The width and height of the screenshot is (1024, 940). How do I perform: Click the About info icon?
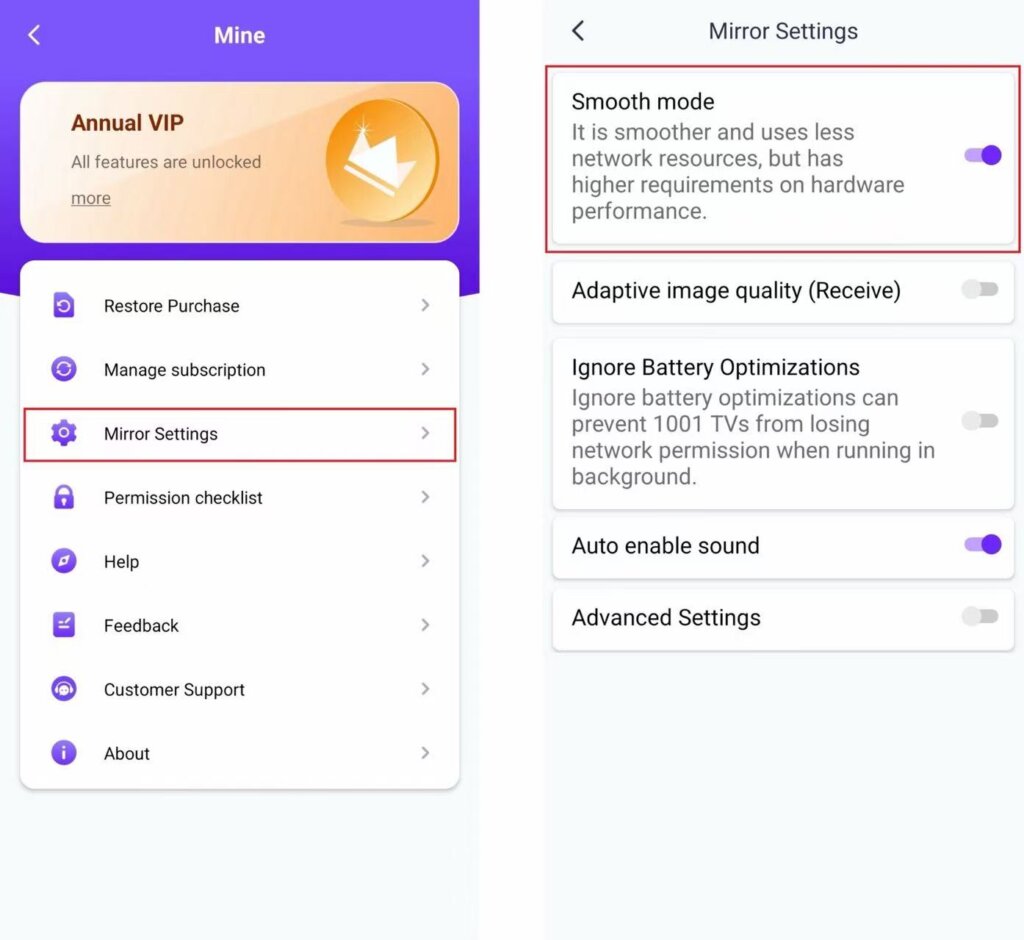click(x=64, y=754)
